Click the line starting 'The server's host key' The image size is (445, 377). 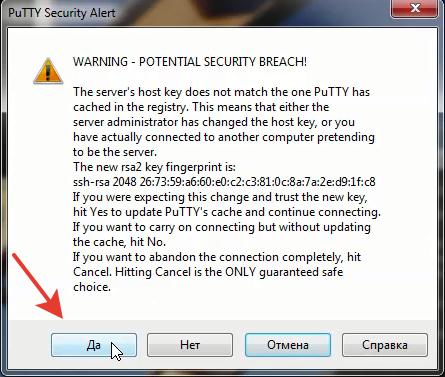tap(221, 92)
